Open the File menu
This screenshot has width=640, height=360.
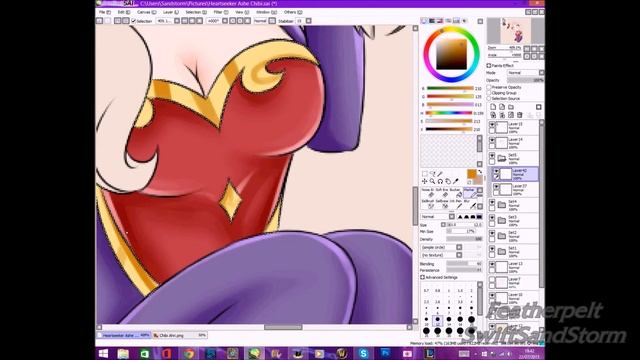pyautogui.click(x=104, y=12)
